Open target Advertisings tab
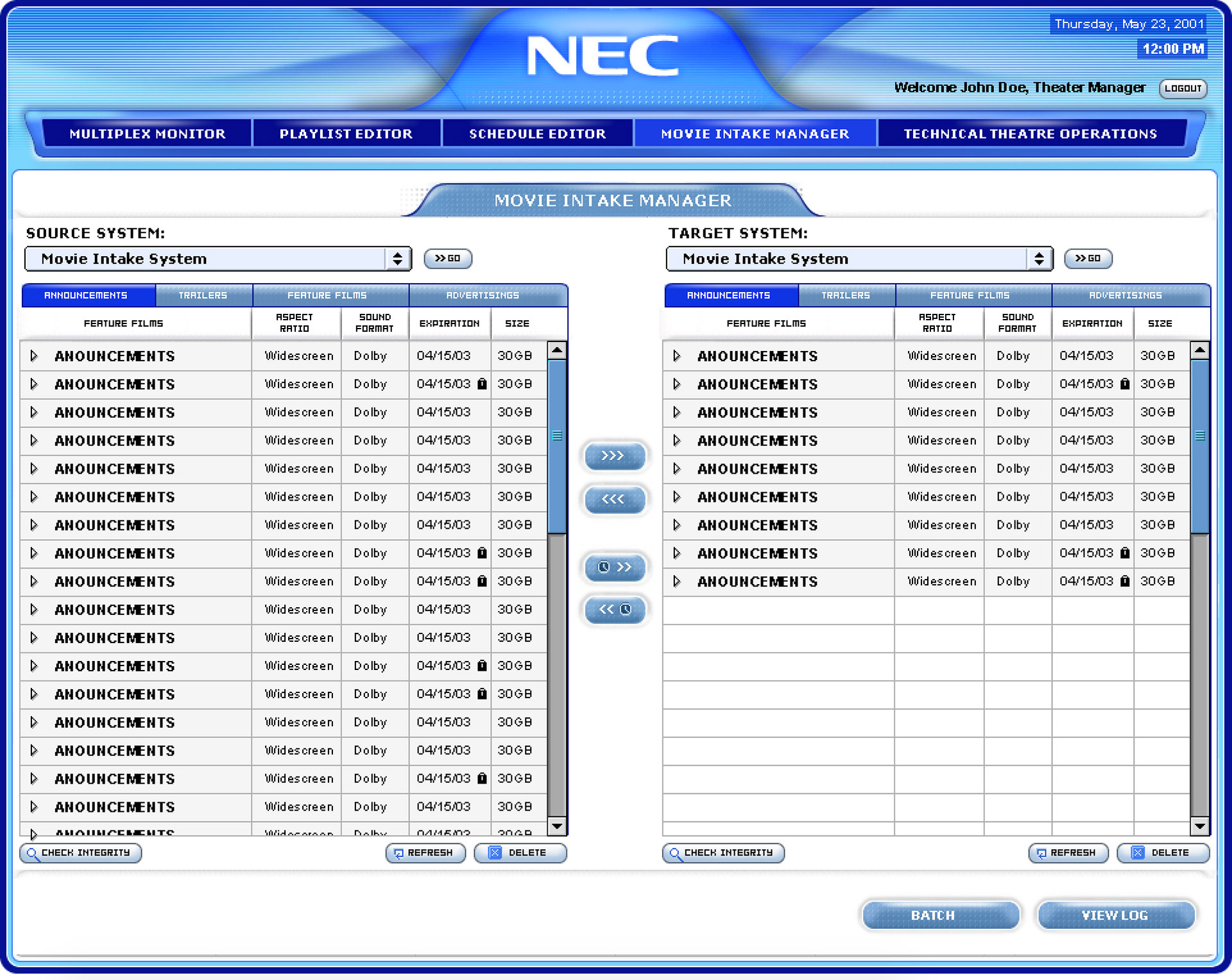The image size is (1232, 980). [x=1131, y=295]
